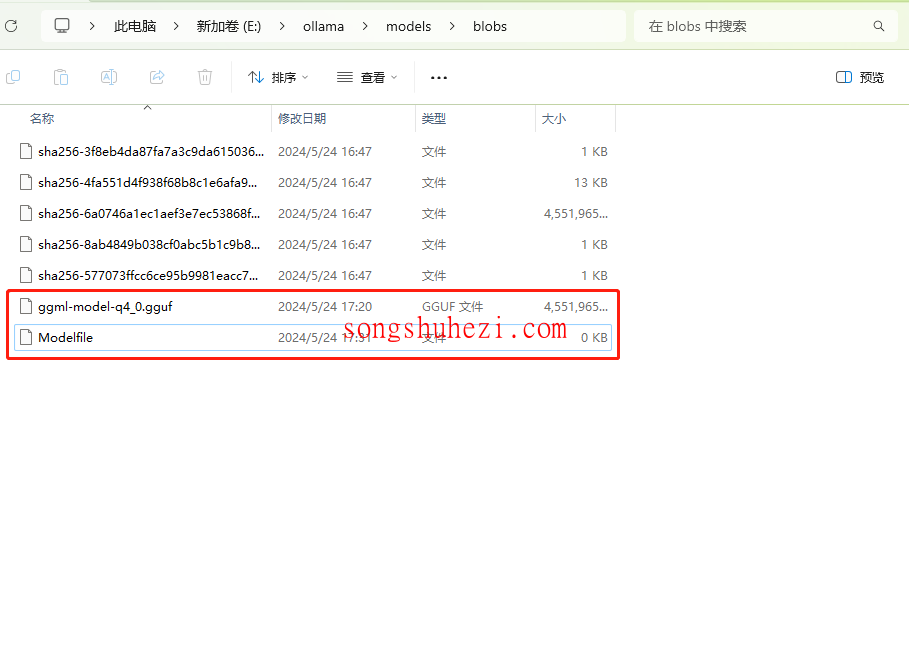Click the paste clipboard icon

(x=61, y=77)
